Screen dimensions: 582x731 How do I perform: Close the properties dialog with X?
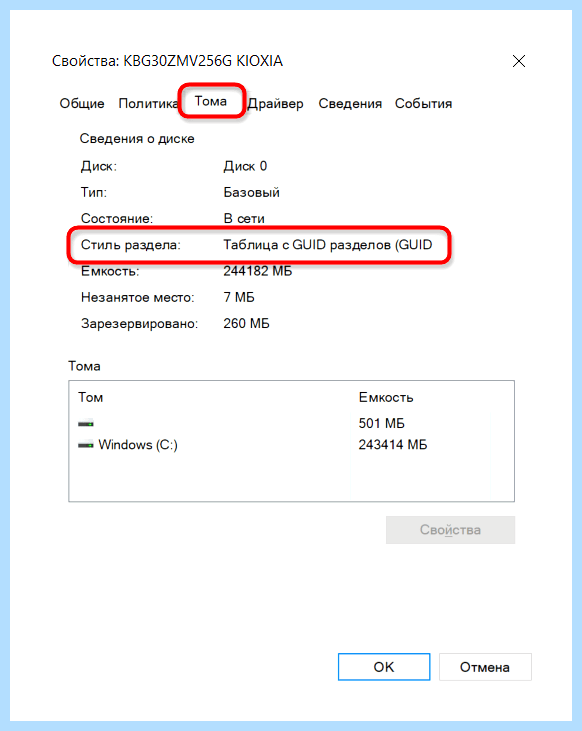point(519,61)
